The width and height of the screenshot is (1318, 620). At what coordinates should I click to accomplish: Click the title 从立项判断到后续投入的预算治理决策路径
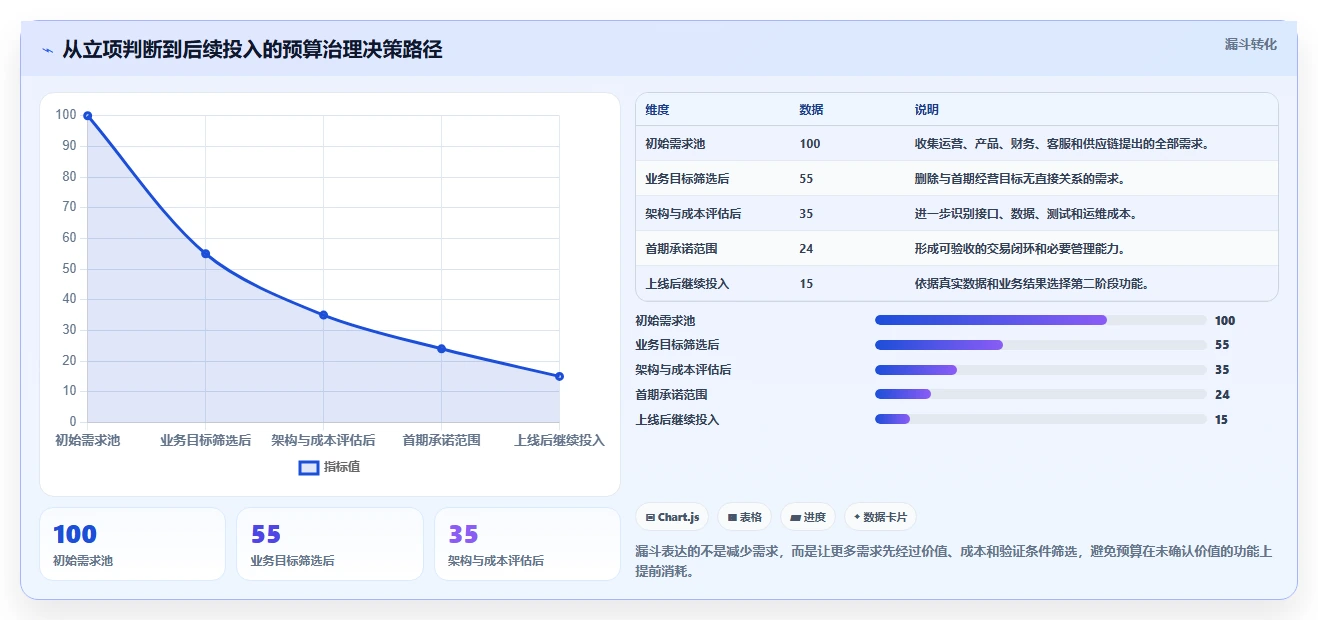pyautogui.click(x=252, y=50)
